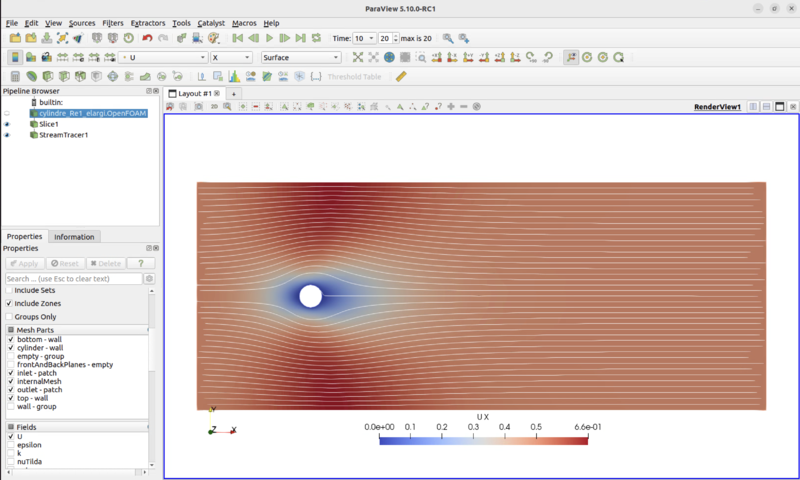Click the time step spinner box

coord(388,38)
